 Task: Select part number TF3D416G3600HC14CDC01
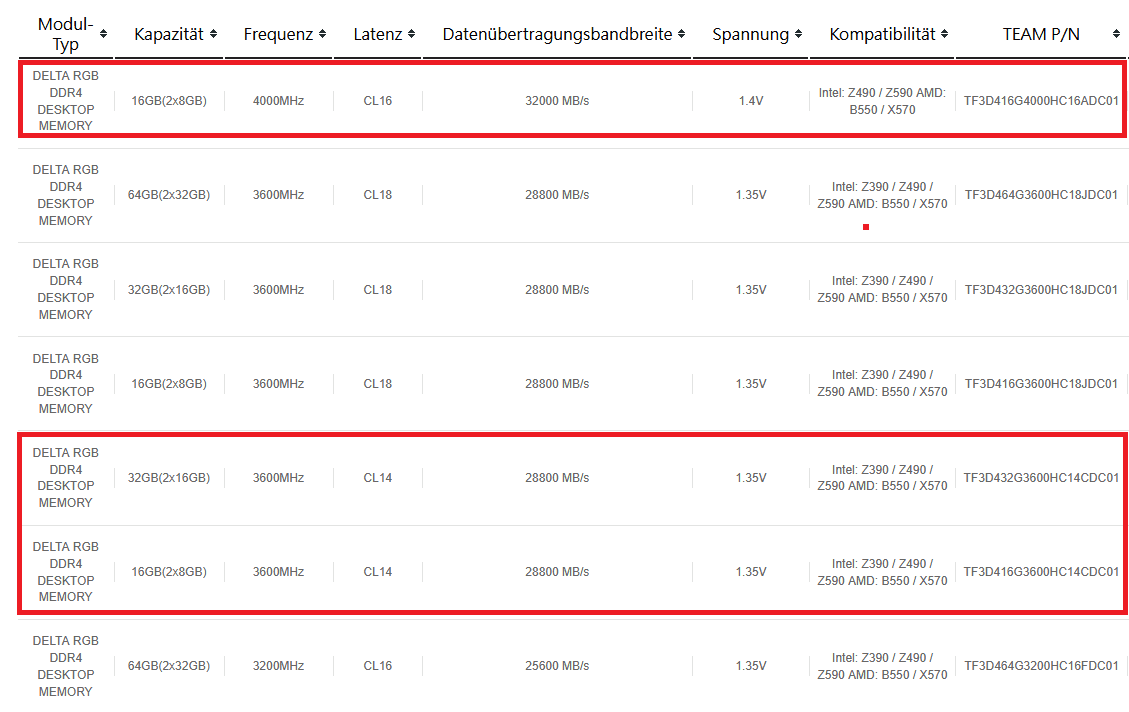pyautogui.click(x=1041, y=572)
